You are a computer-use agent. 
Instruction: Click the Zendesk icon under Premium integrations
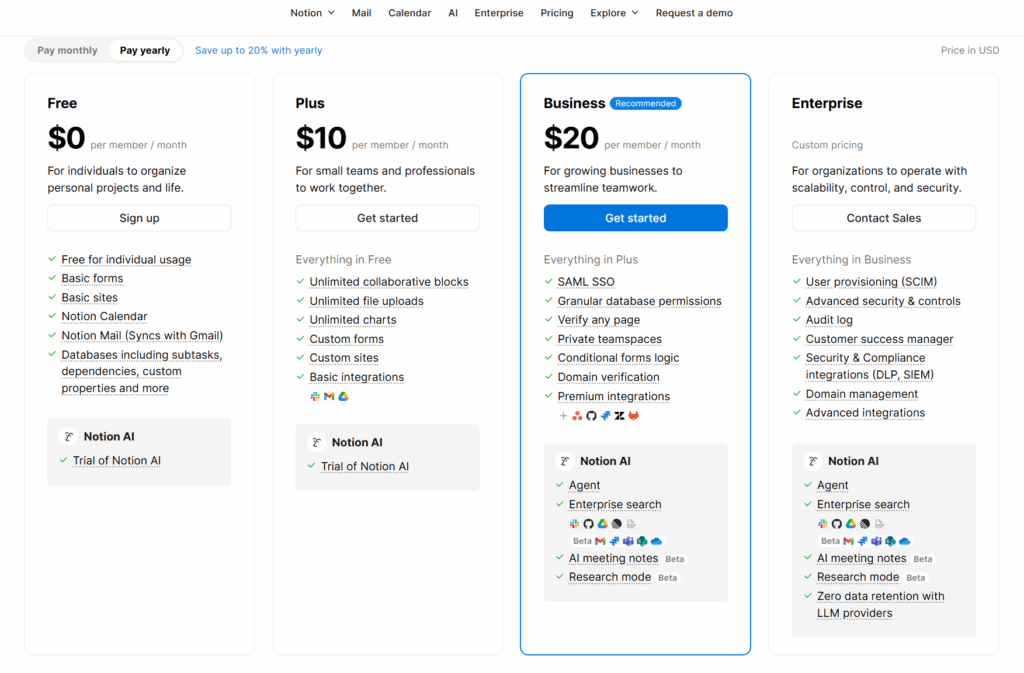click(619, 416)
